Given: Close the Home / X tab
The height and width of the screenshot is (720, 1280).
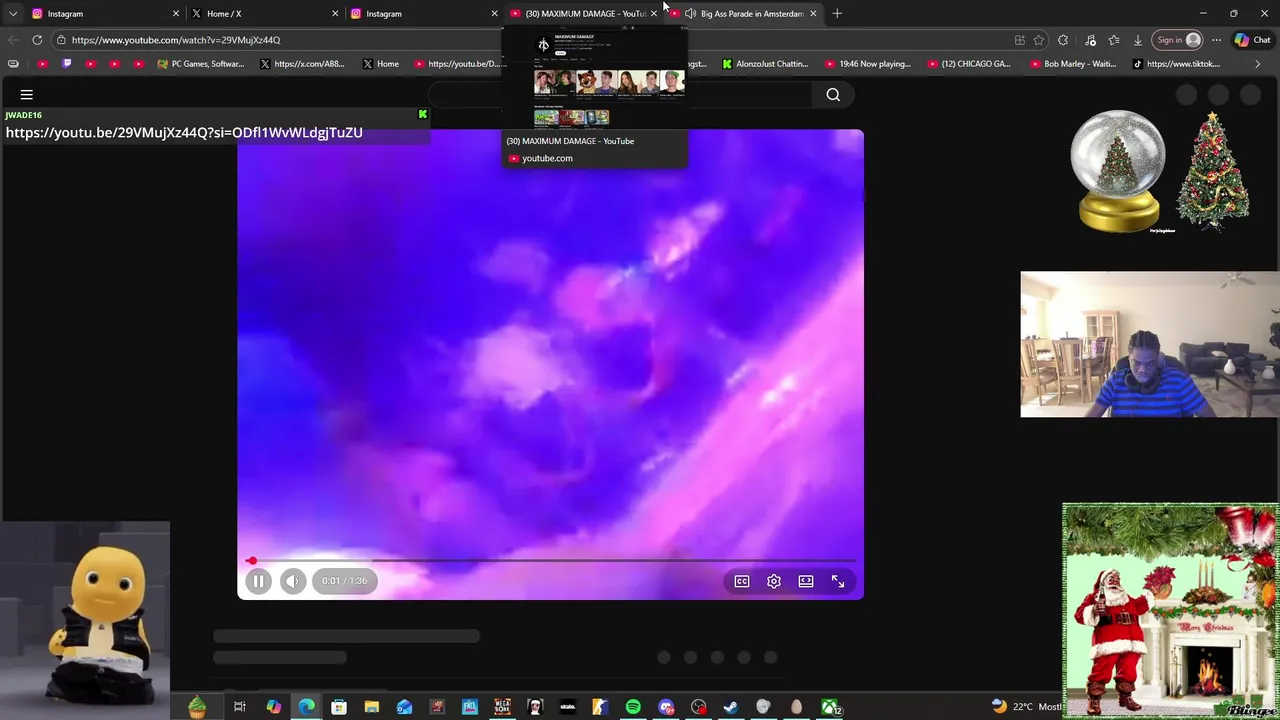Looking at the screenshot, I should tap(335, 14).
